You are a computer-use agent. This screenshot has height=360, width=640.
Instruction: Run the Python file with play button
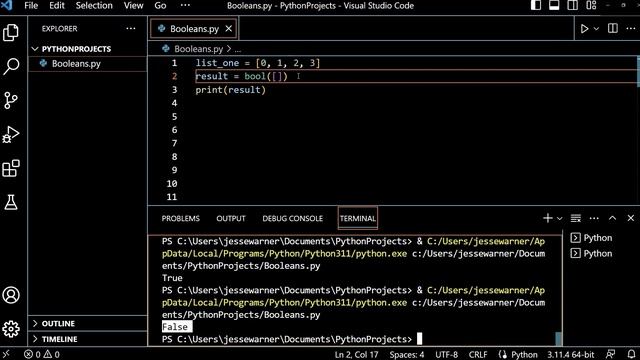584,29
